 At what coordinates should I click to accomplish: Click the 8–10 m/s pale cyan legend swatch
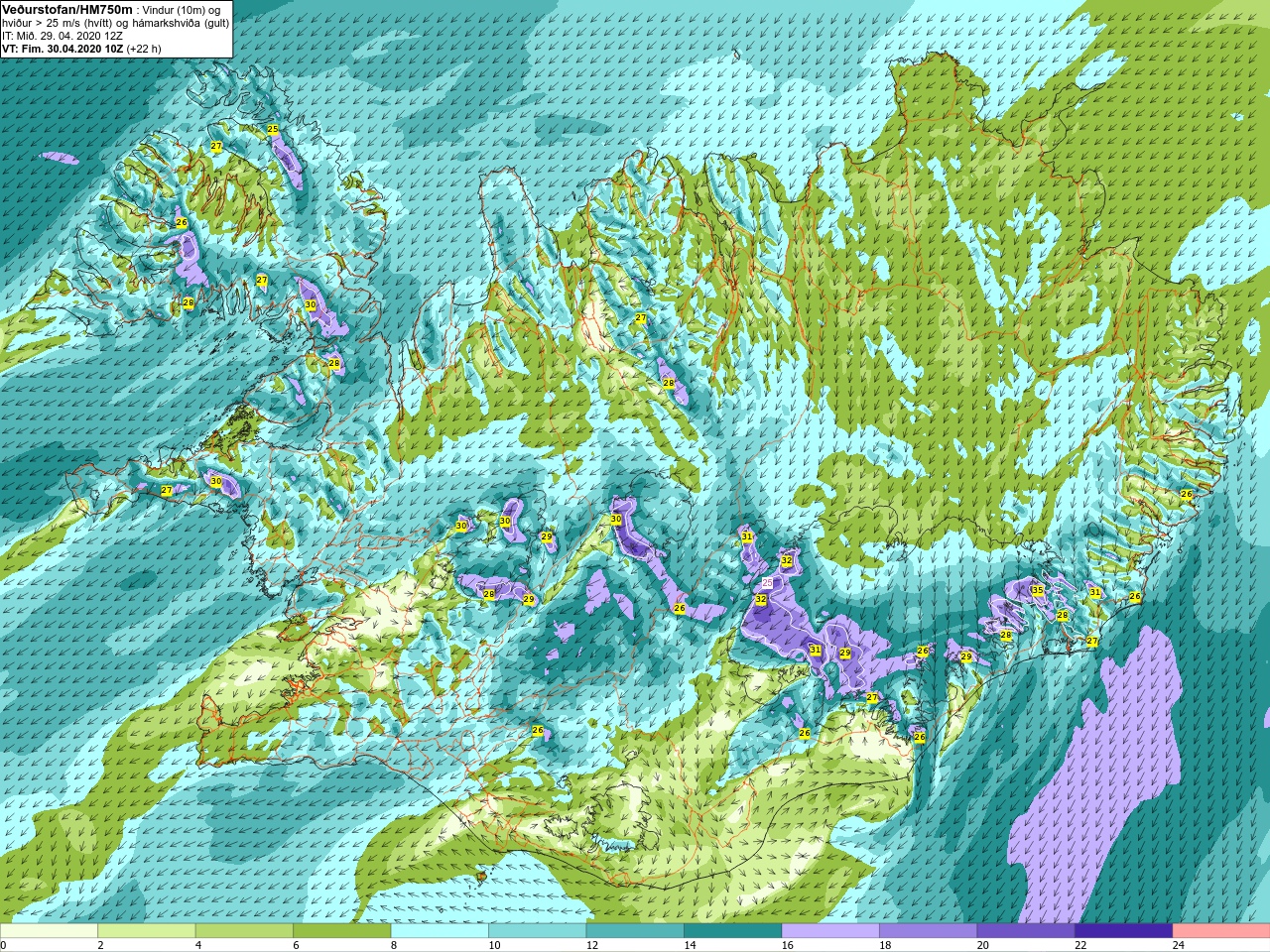[x=440, y=931]
